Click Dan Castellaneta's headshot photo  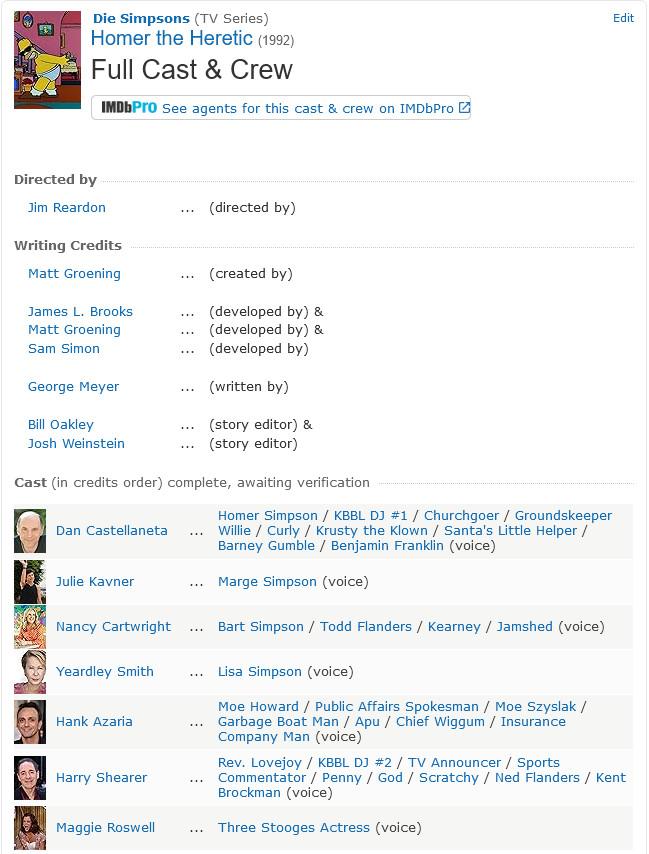pos(30,531)
